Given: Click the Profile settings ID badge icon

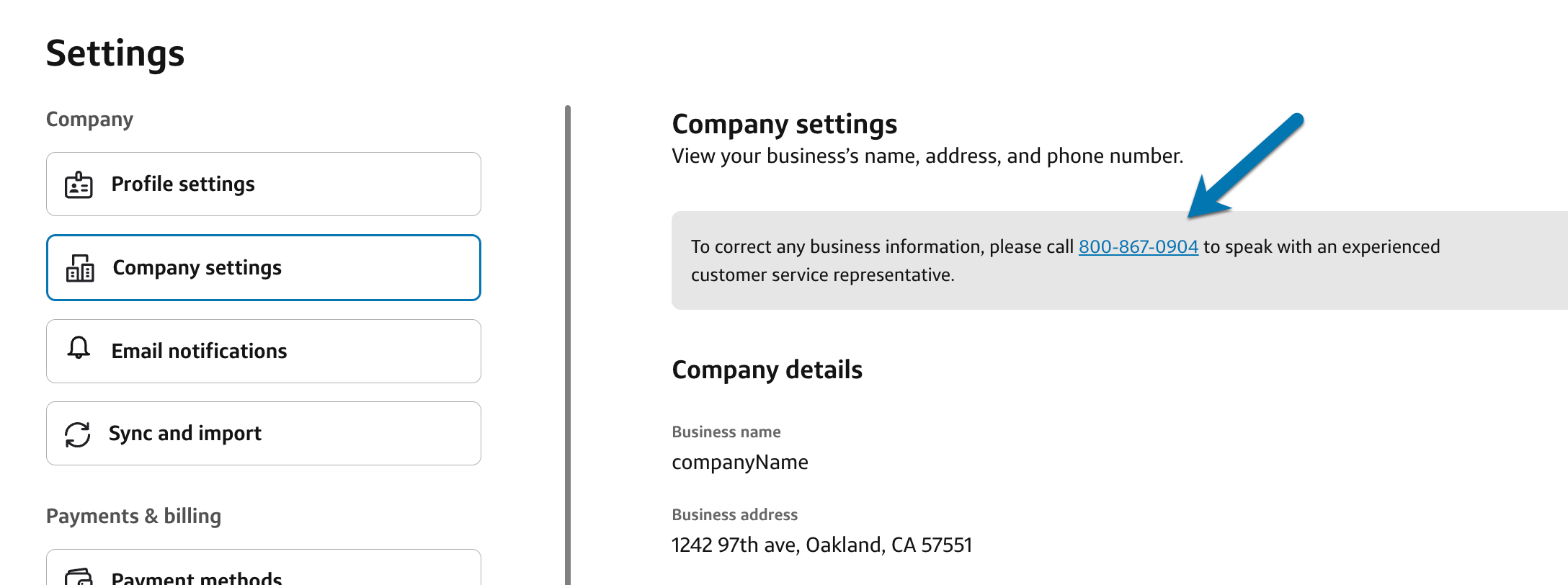Looking at the screenshot, I should [x=79, y=184].
